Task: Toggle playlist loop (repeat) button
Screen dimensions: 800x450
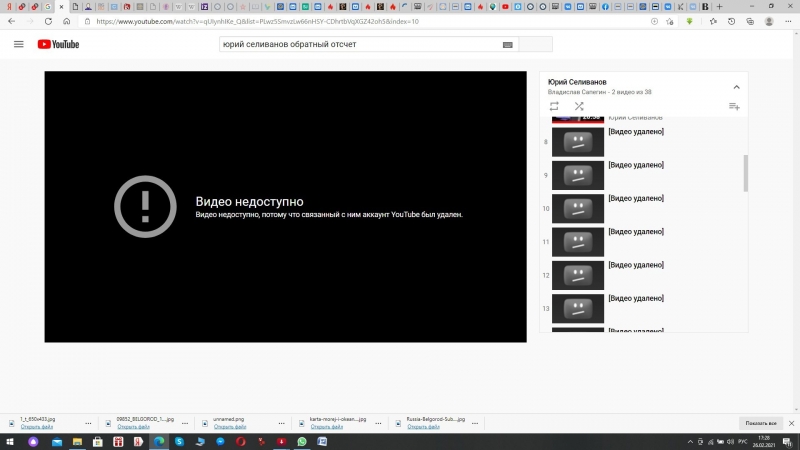Action: (554, 106)
